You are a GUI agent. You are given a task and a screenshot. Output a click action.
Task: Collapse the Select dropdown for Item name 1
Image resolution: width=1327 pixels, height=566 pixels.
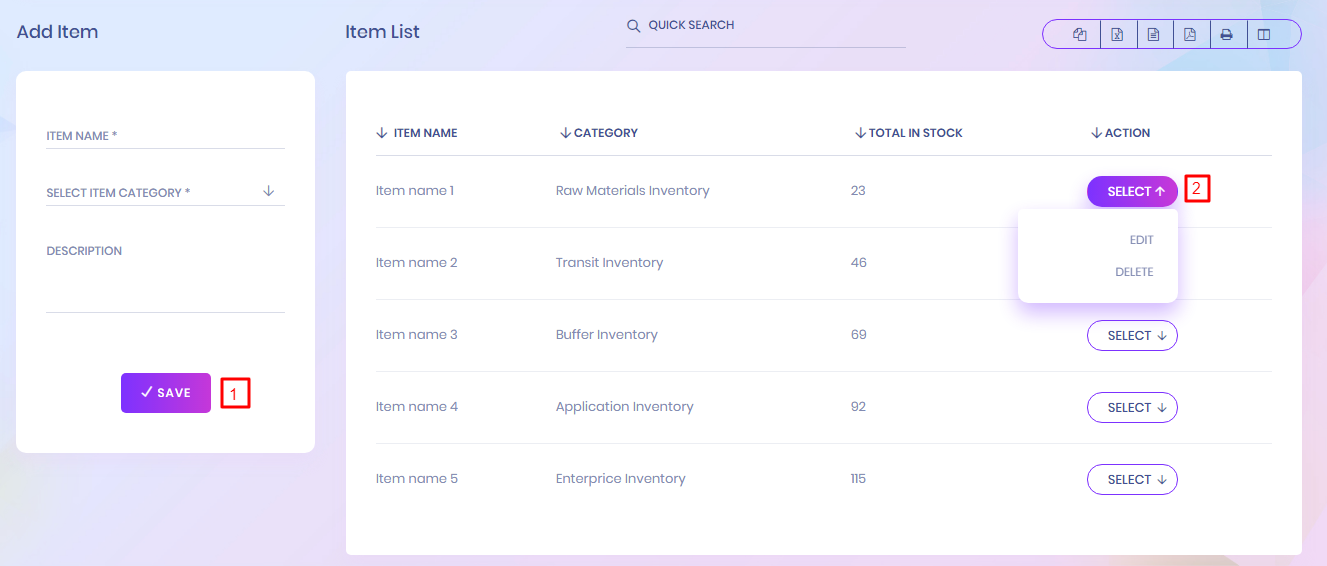click(x=1132, y=192)
